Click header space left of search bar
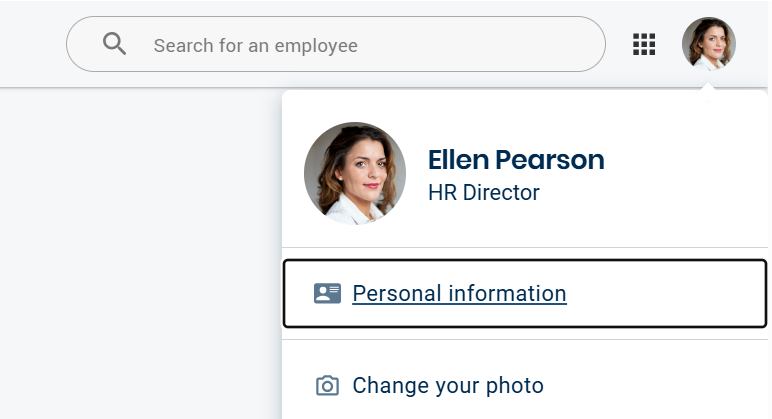Viewport: 772px width, 419px height. coord(32,44)
